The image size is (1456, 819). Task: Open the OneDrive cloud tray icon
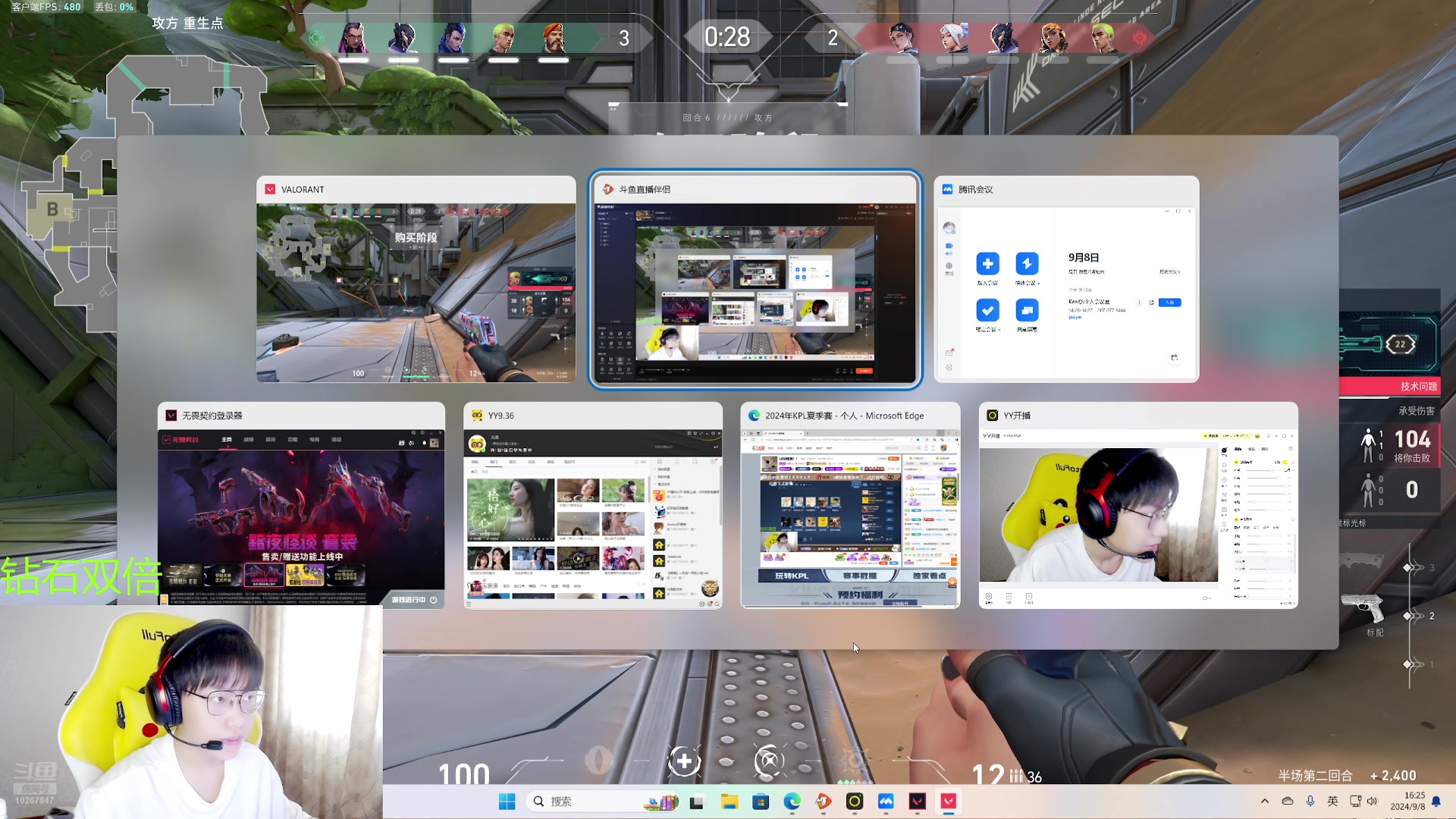1288,802
